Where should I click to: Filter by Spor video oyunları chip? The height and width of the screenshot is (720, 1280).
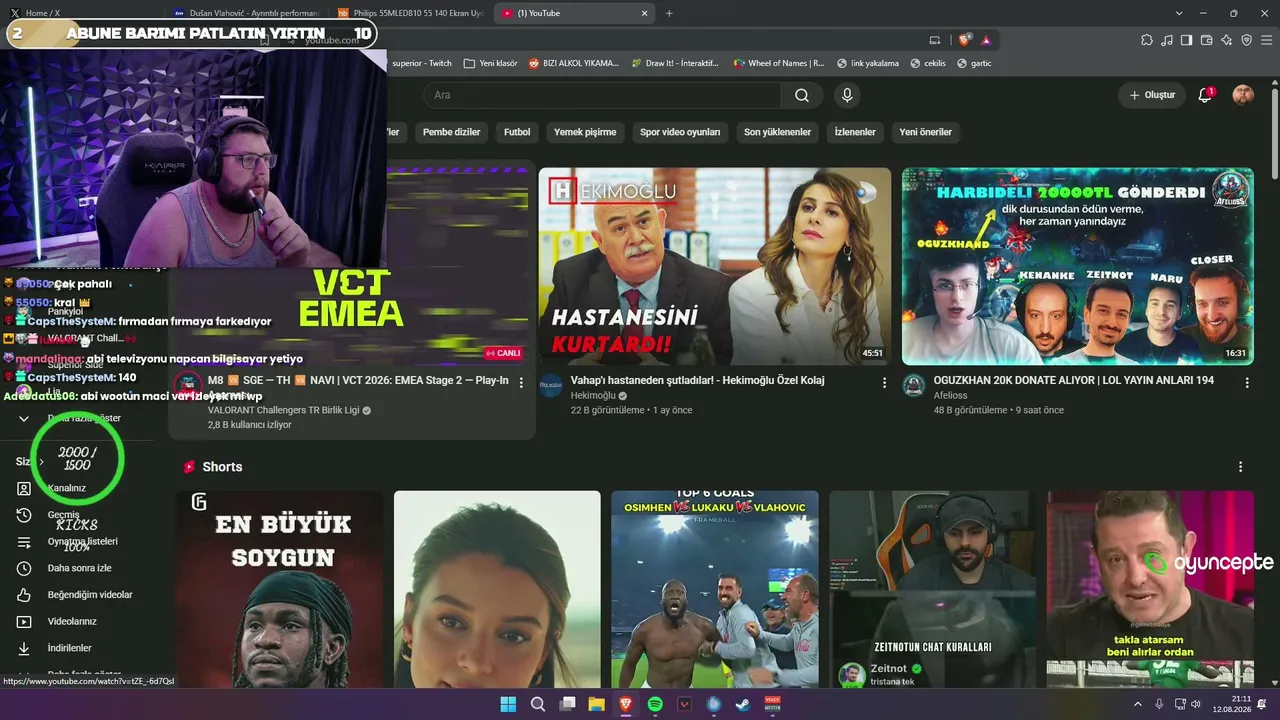point(680,132)
